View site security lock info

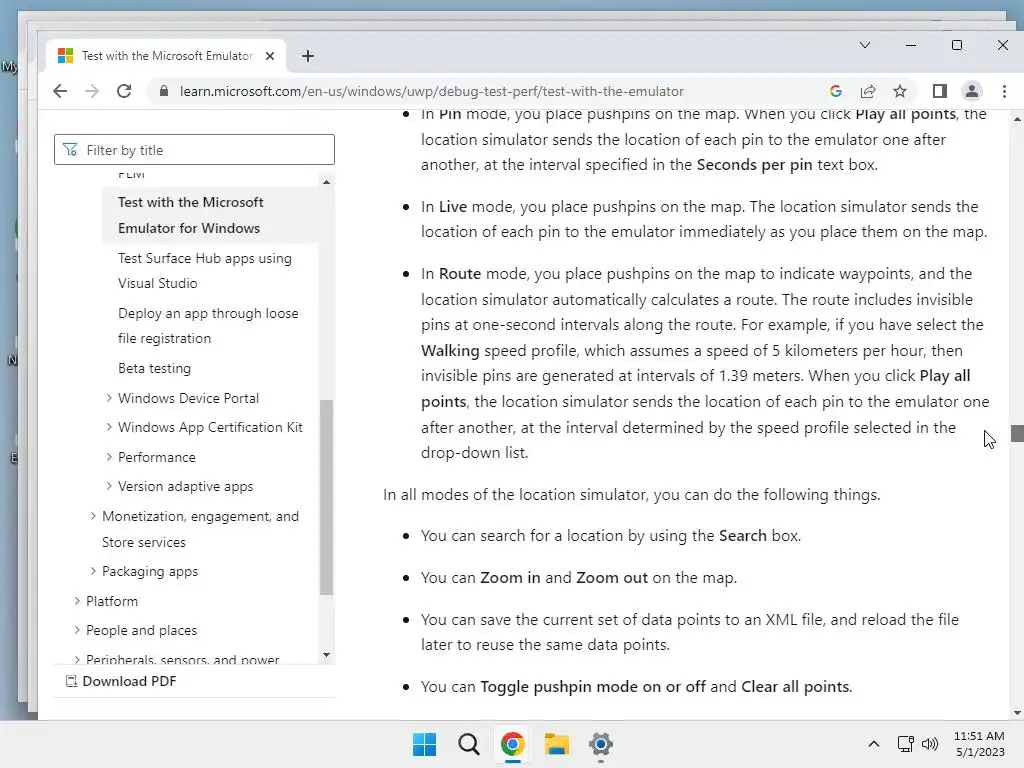click(164, 91)
